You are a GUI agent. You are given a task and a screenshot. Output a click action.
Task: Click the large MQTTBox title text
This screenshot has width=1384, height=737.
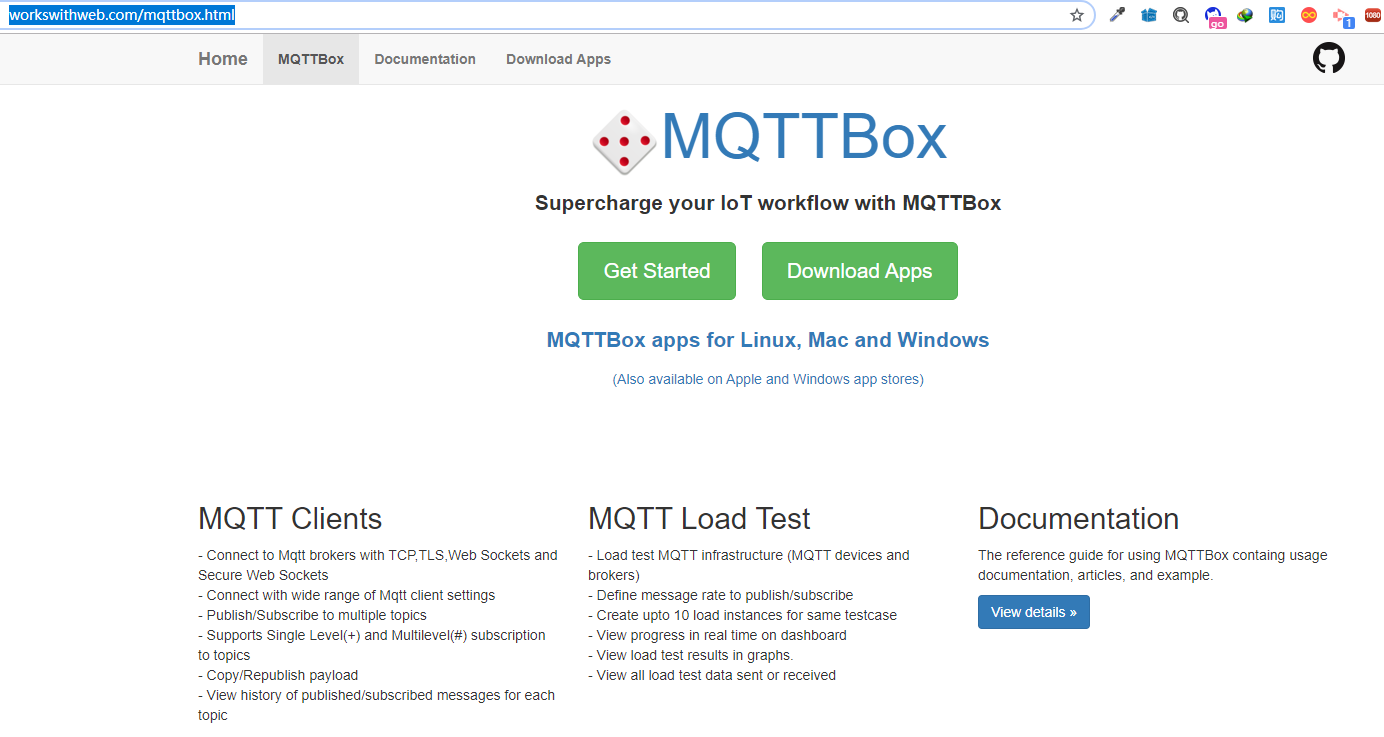(x=803, y=136)
